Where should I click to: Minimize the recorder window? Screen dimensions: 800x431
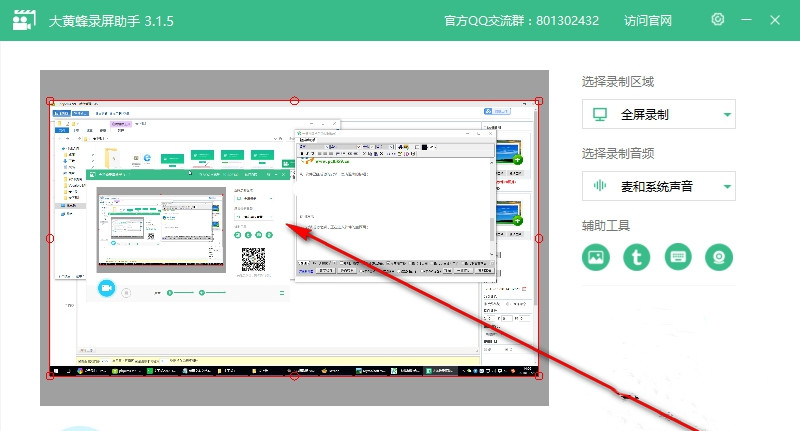tap(746, 20)
